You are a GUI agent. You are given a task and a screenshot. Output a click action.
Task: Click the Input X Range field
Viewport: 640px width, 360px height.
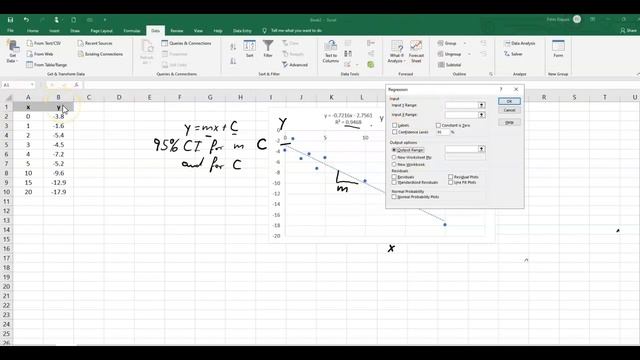pyautogui.click(x=461, y=115)
